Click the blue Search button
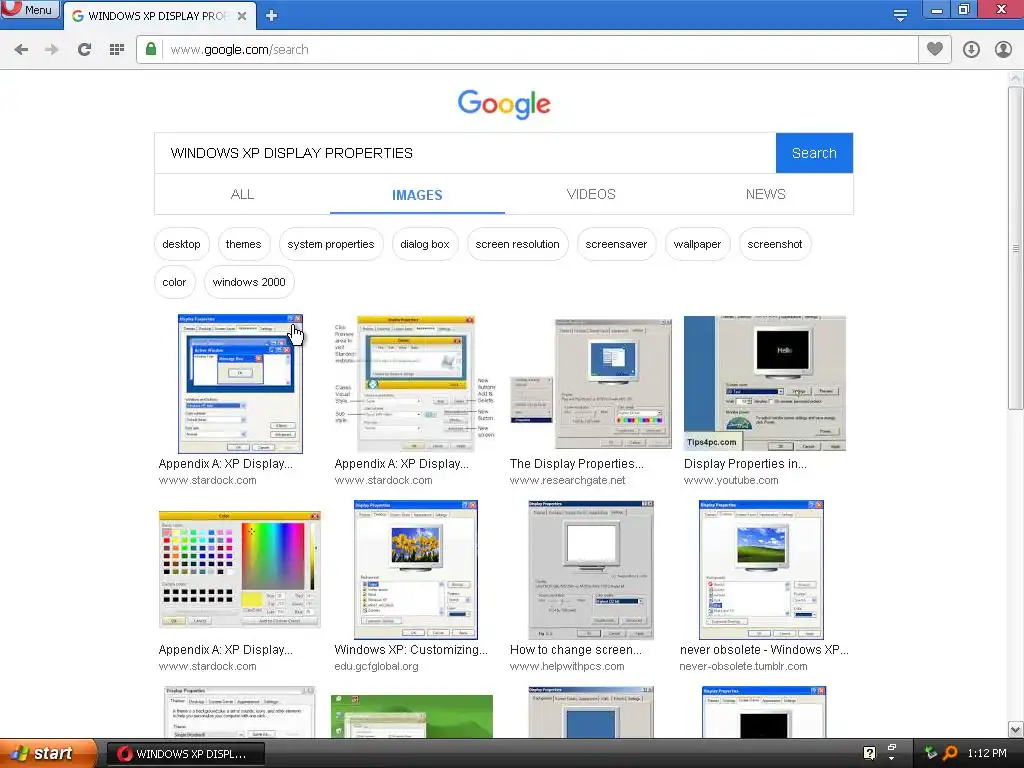1024x768 pixels. point(814,153)
